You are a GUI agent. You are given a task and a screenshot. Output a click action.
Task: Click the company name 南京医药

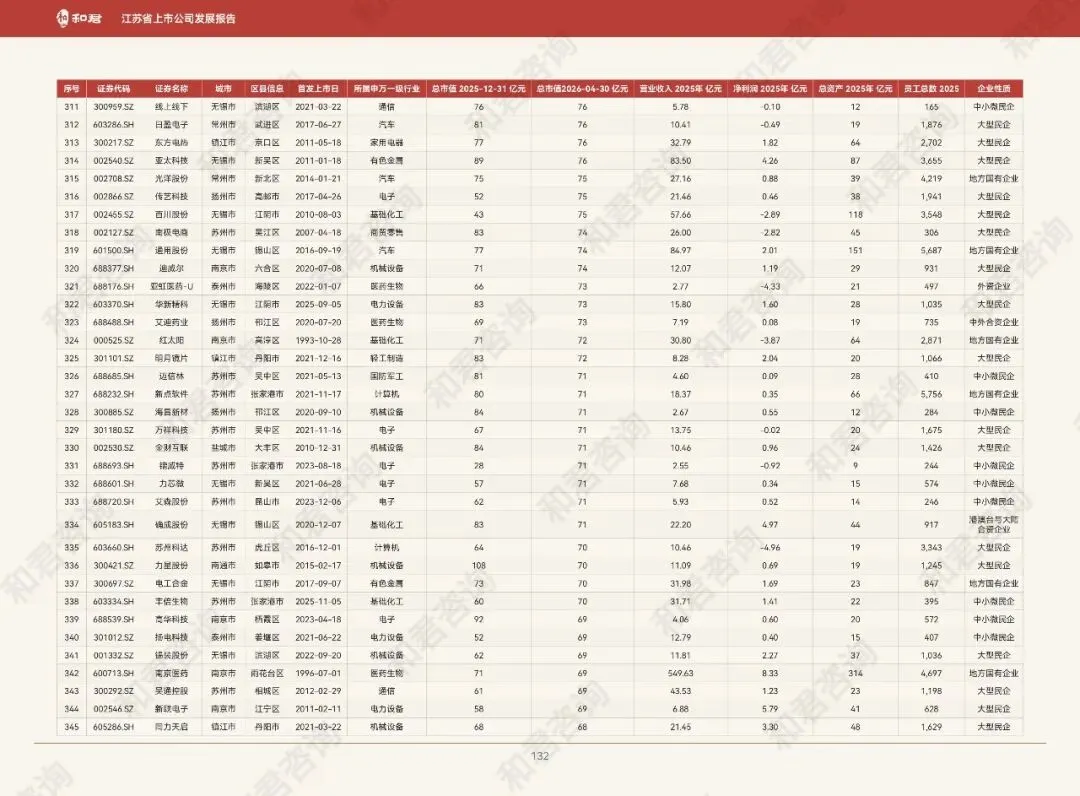(x=172, y=673)
